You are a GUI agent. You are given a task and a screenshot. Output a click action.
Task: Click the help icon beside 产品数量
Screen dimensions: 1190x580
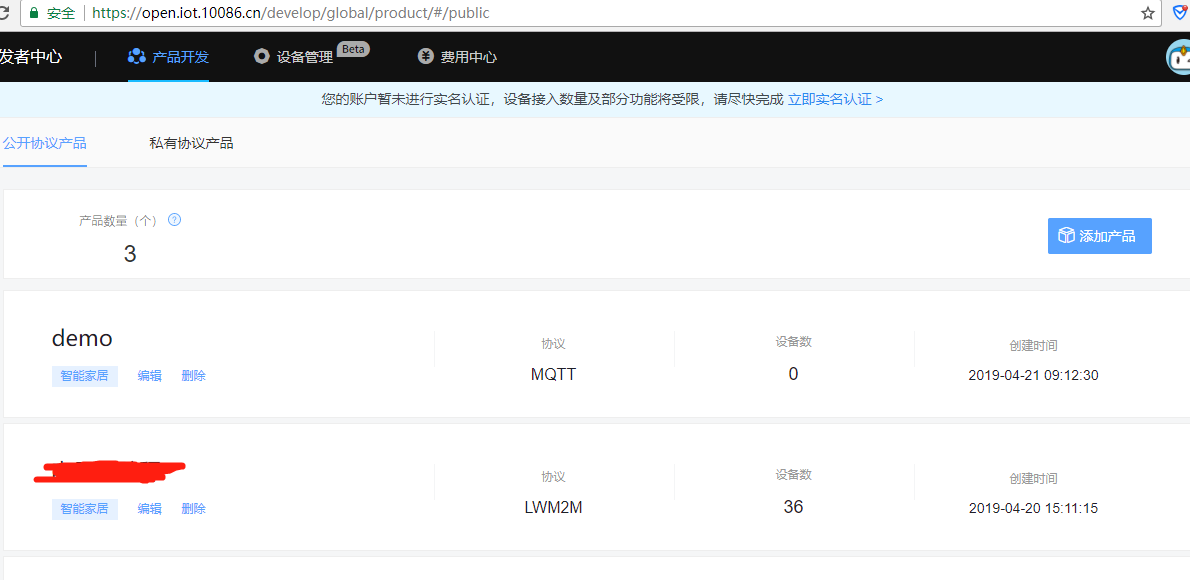[x=175, y=220]
